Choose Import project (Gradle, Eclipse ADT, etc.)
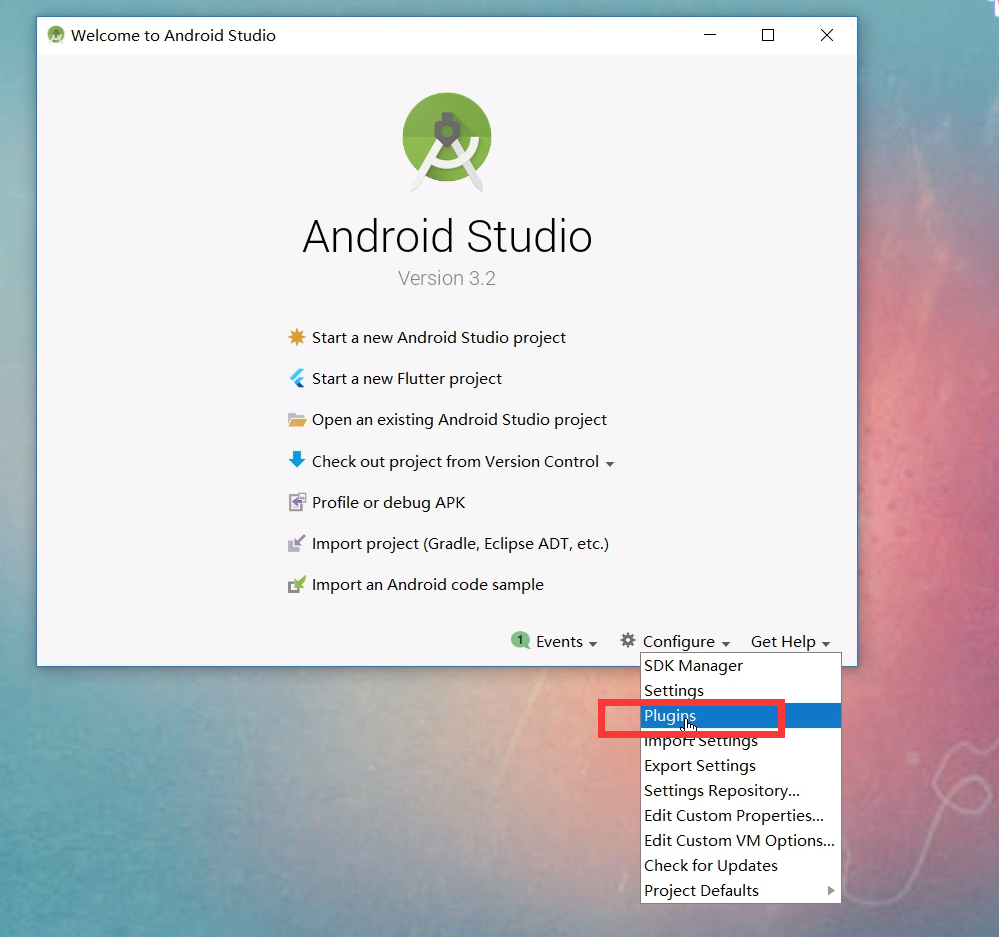 click(460, 543)
